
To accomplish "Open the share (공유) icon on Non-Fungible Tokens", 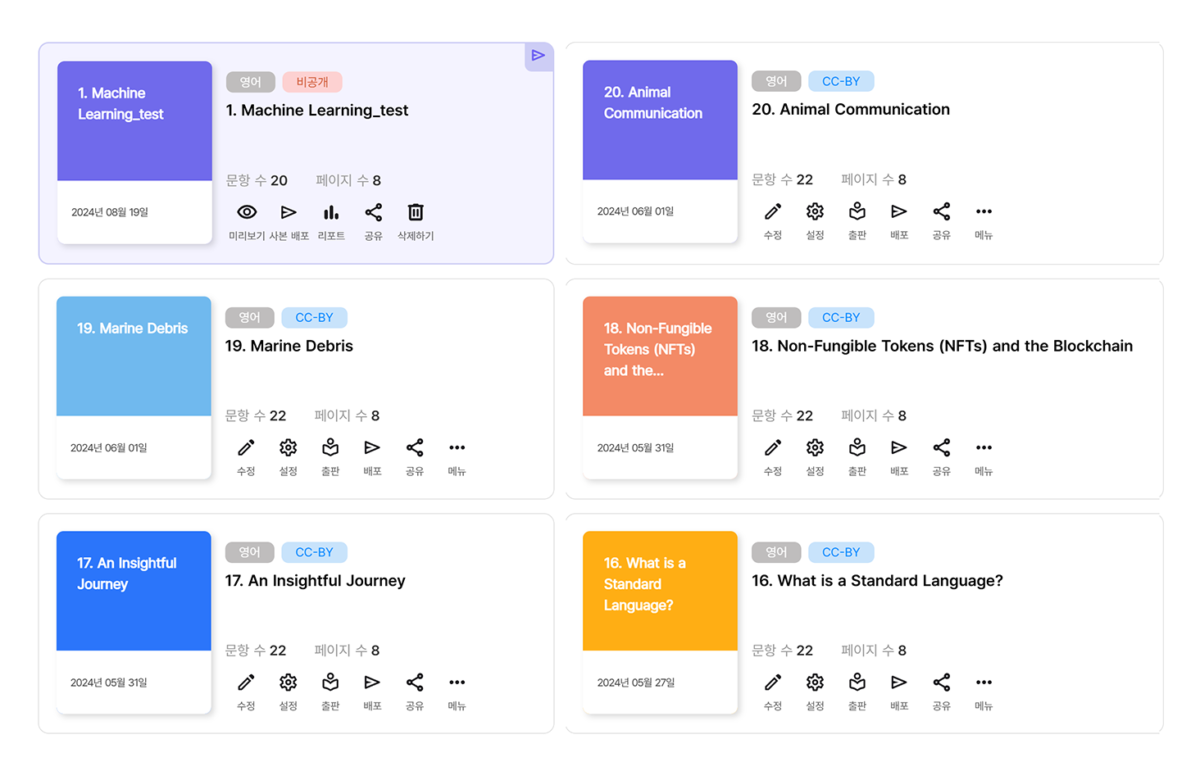I will pos(940,447).
